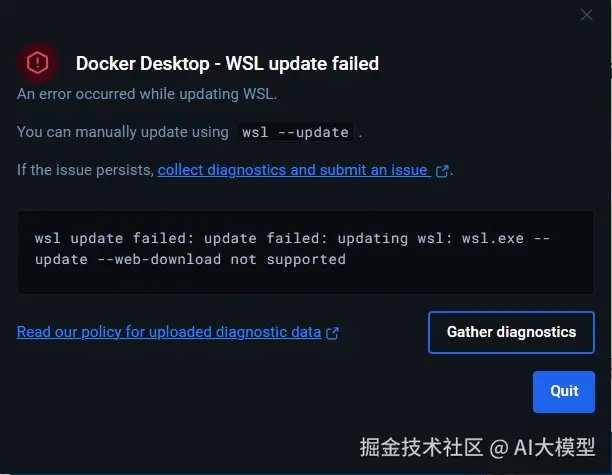This screenshot has width=612, height=475.
Task: Open 'Read our policy for uploaded diagnostic data'
Action: pyautogui.click(x=169, y=332)
